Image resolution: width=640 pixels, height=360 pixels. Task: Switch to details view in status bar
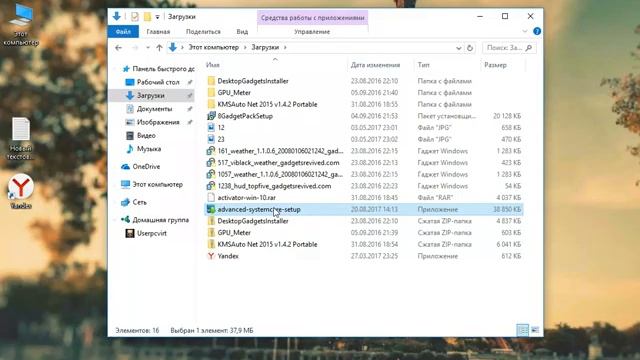(522, 330)
